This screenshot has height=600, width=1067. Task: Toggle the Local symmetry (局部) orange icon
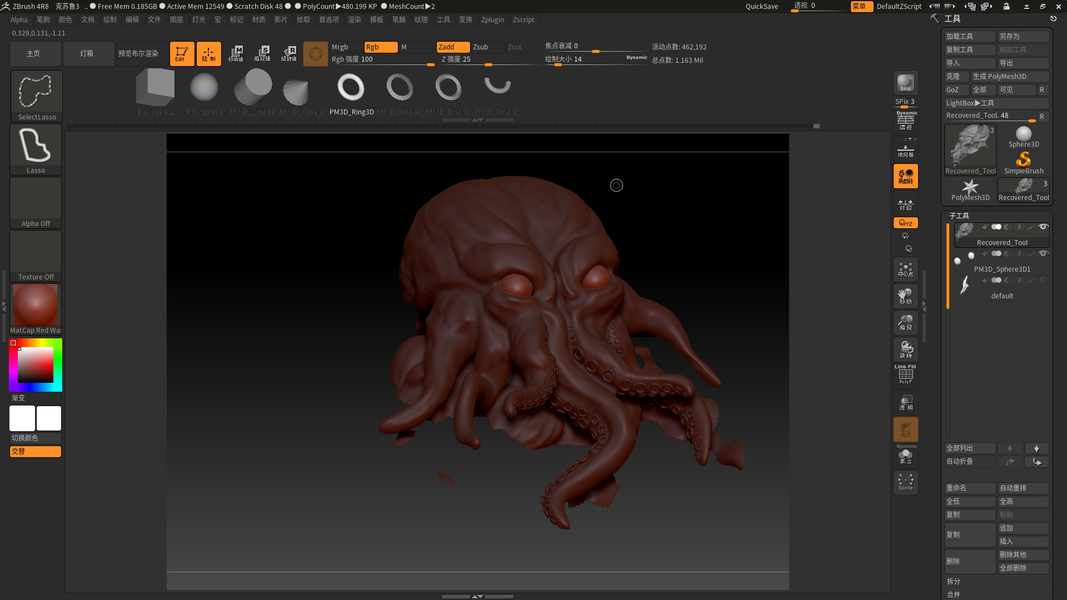tap(906, 176)
